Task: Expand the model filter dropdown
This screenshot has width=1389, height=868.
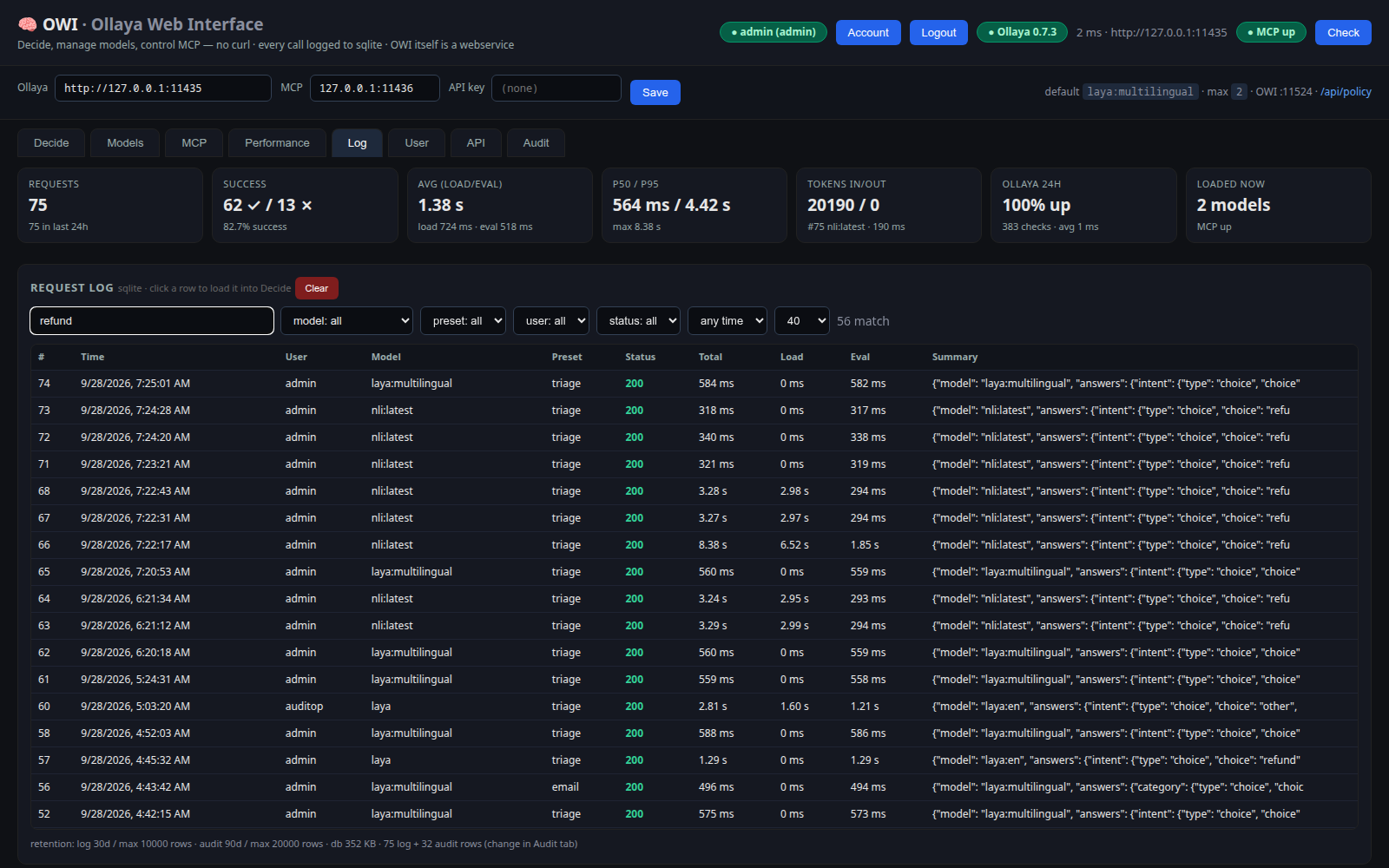Action: [346, 321]
